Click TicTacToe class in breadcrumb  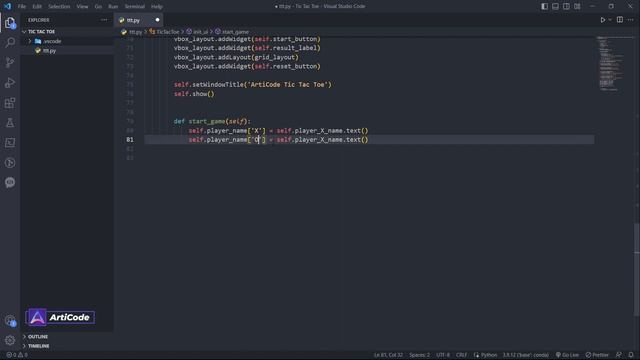(x=168, y=32)
